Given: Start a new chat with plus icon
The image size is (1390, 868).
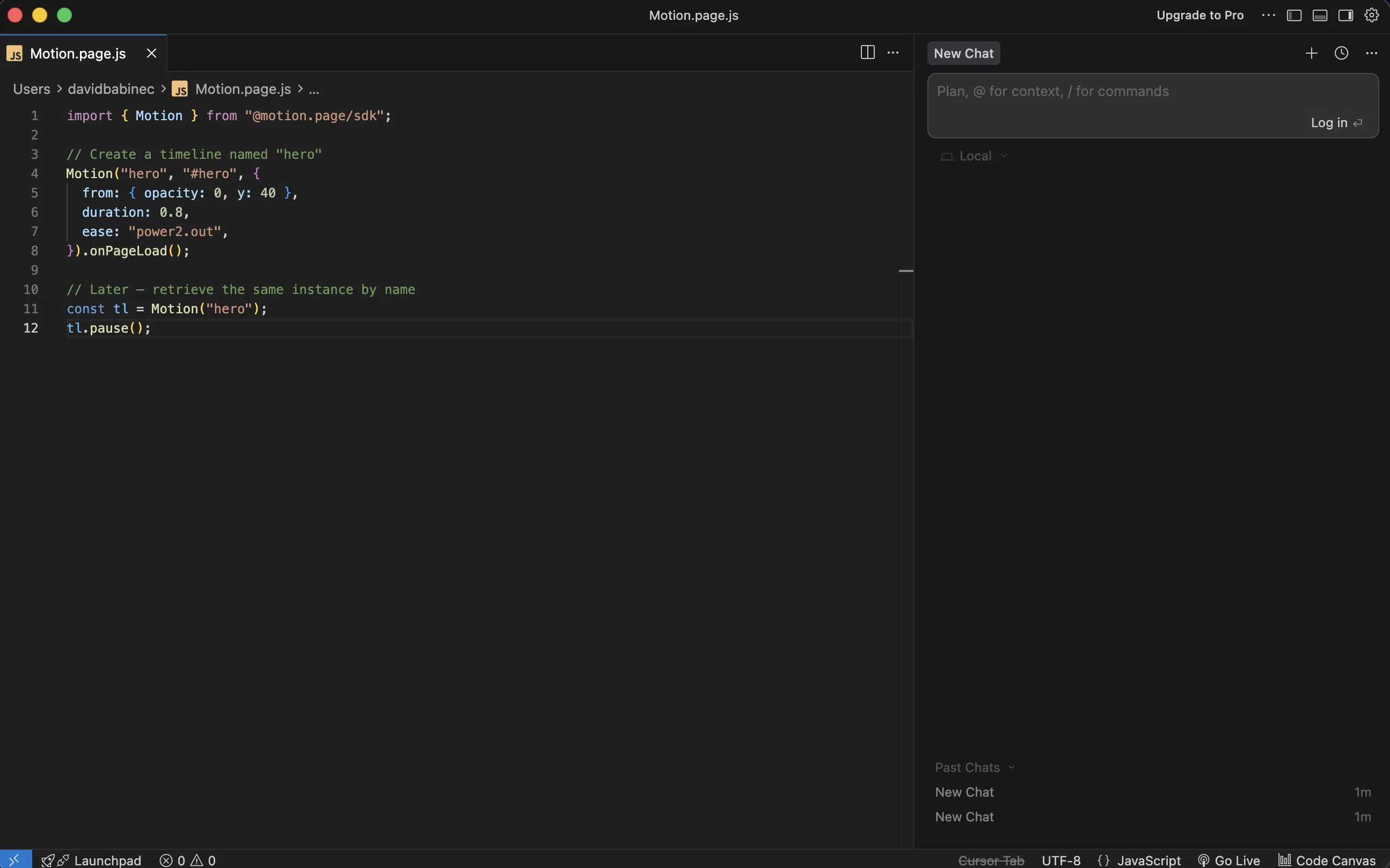Looking at the screenshot, I should 1311,54.
